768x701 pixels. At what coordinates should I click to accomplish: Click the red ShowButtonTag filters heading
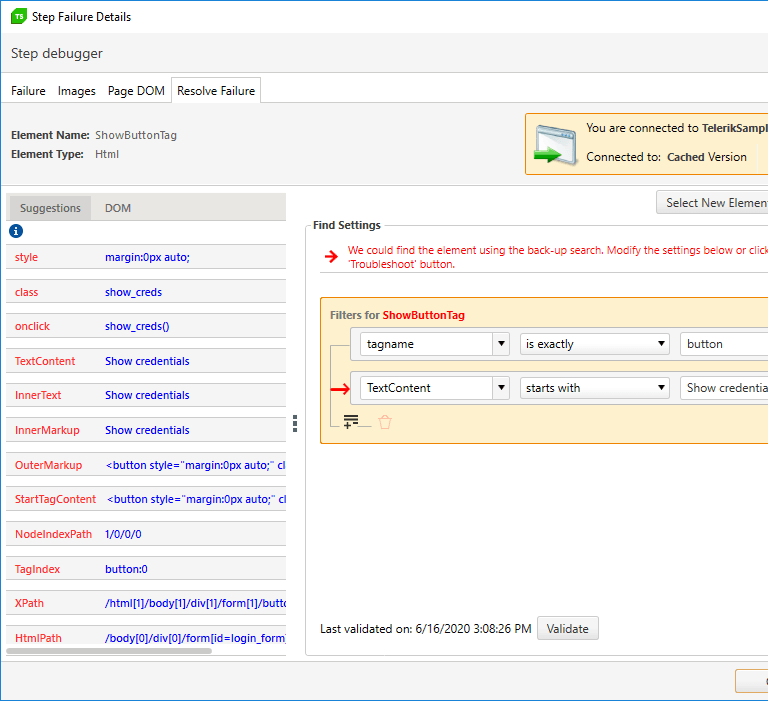pyautogui.click(x=423, y=315)
